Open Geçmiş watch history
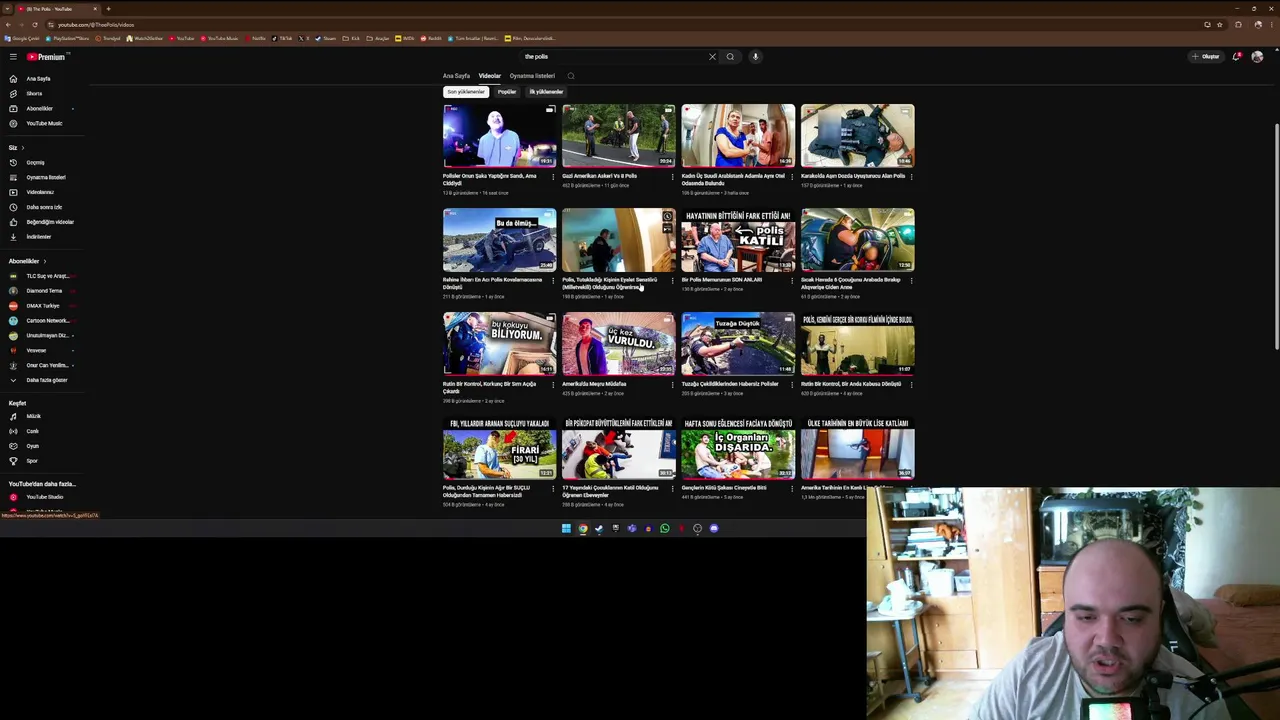Viewport: 1280px width, 720px height. pos(35,162)
